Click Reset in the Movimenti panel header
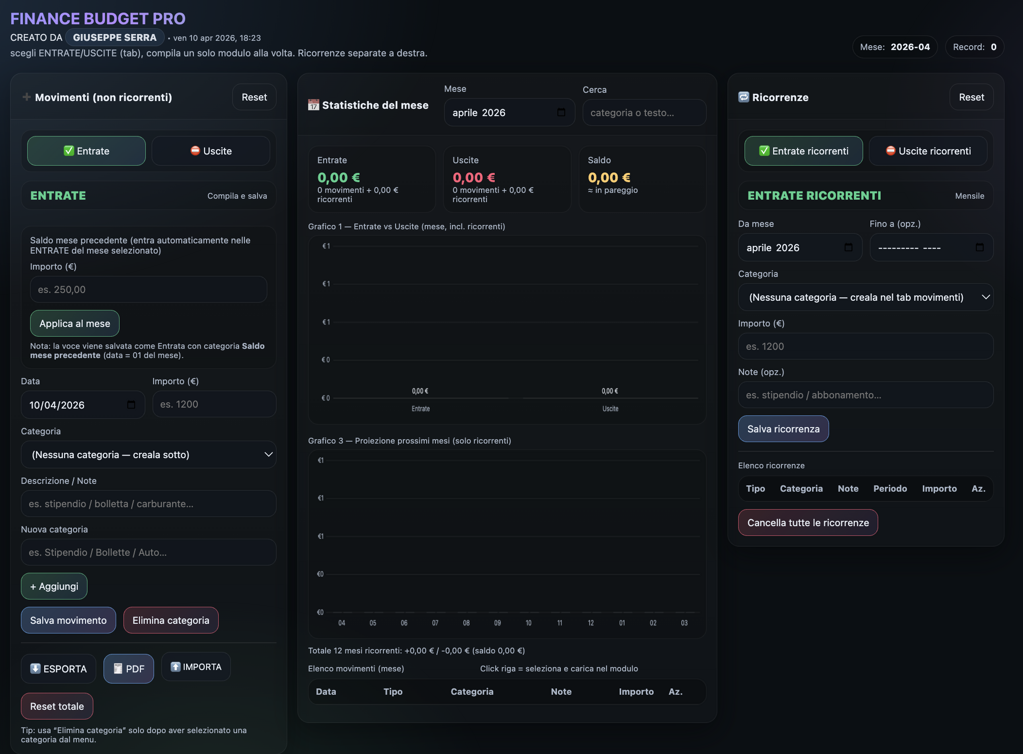 [254, 97]
